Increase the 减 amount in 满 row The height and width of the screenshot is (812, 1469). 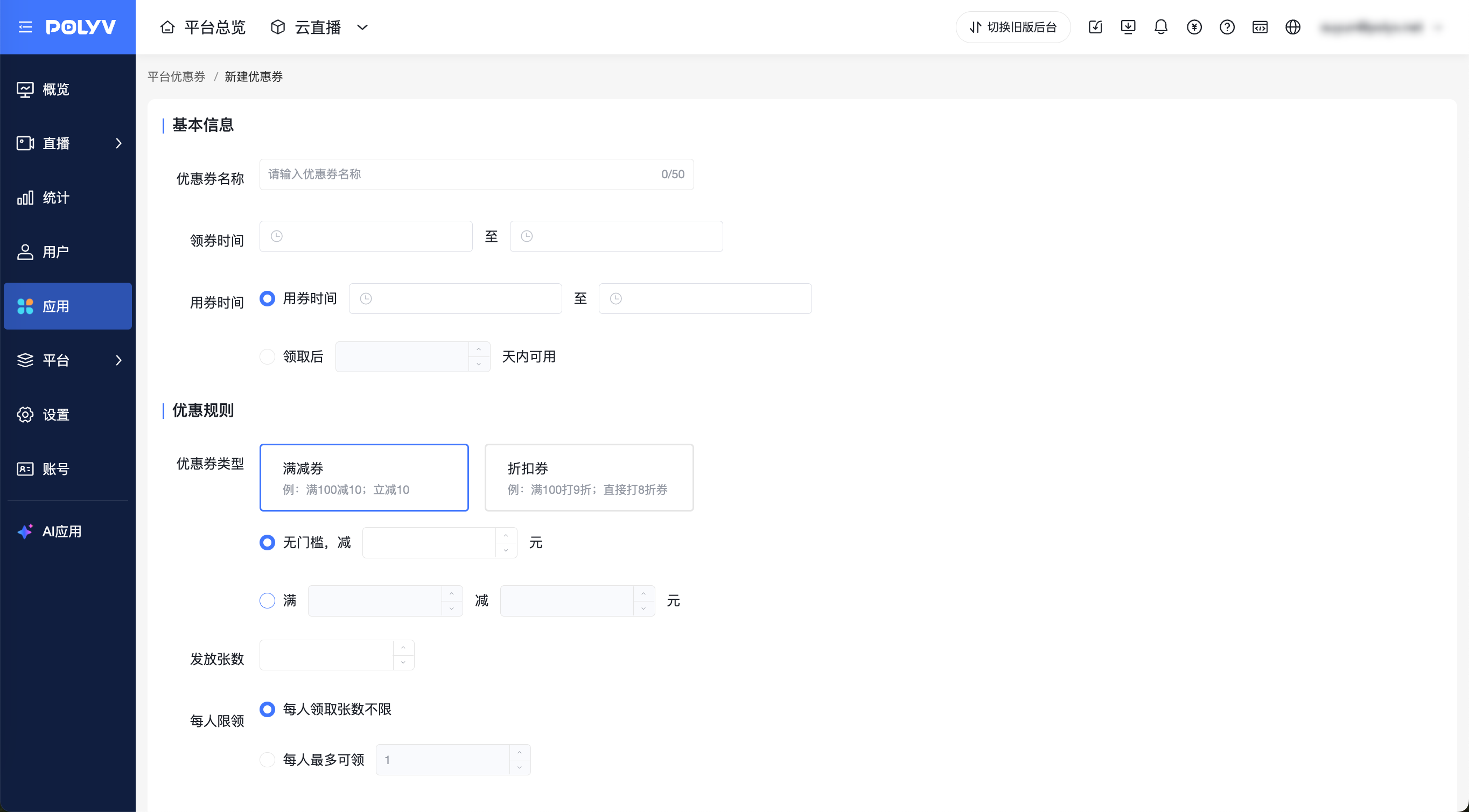click(644, 593)
